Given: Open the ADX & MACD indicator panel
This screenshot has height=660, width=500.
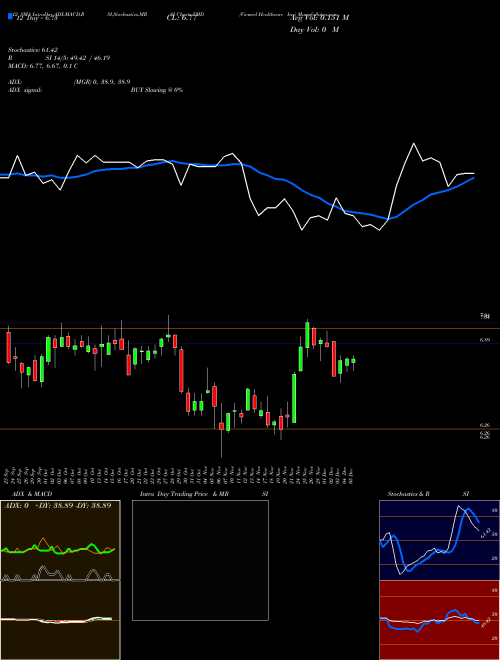Looking at the screenshot, I should (x=60, y=580).
